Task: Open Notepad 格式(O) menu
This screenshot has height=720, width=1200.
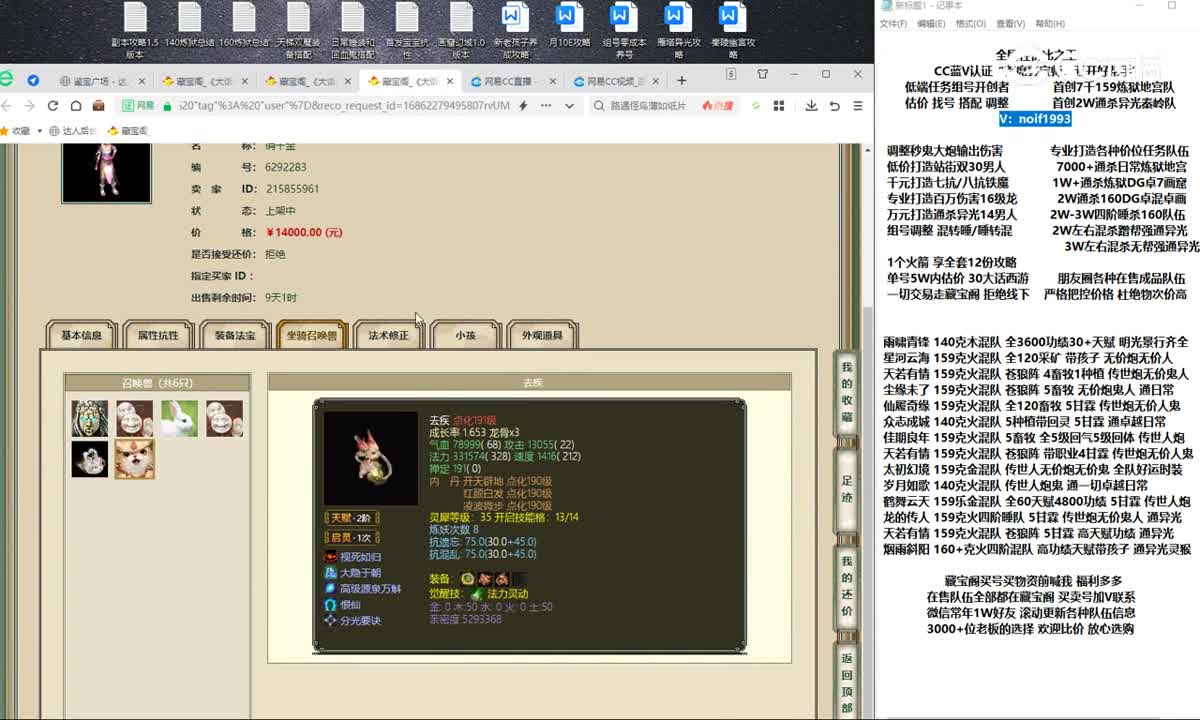Action: click(970, 23)
